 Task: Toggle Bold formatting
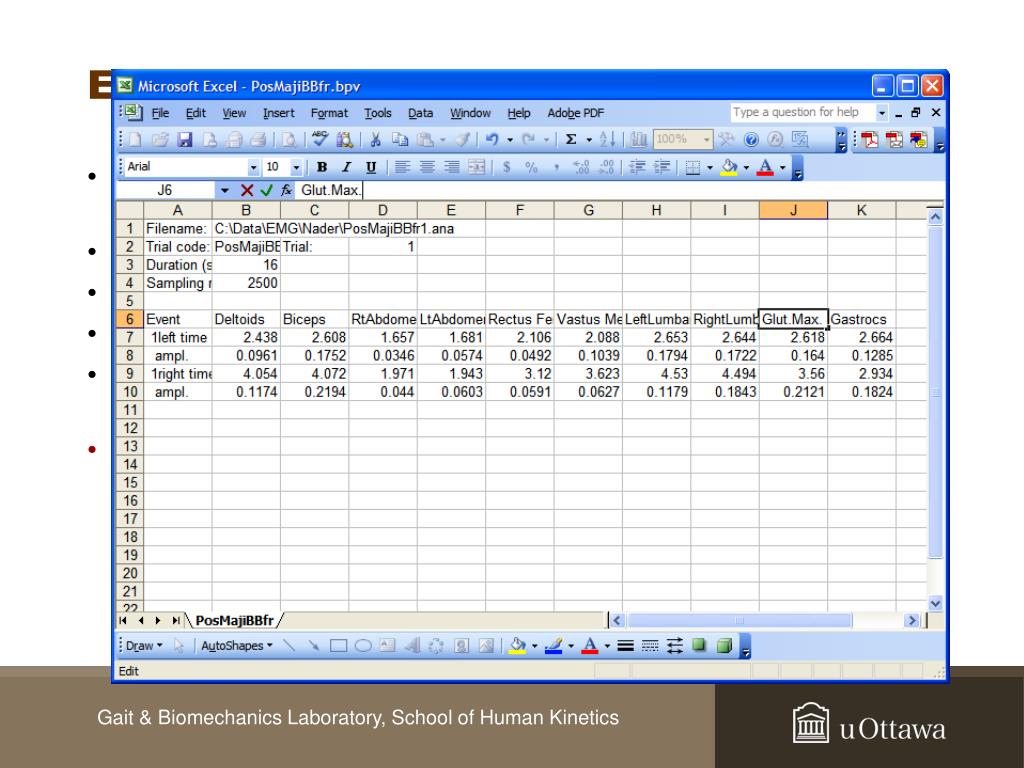point(322,167)
